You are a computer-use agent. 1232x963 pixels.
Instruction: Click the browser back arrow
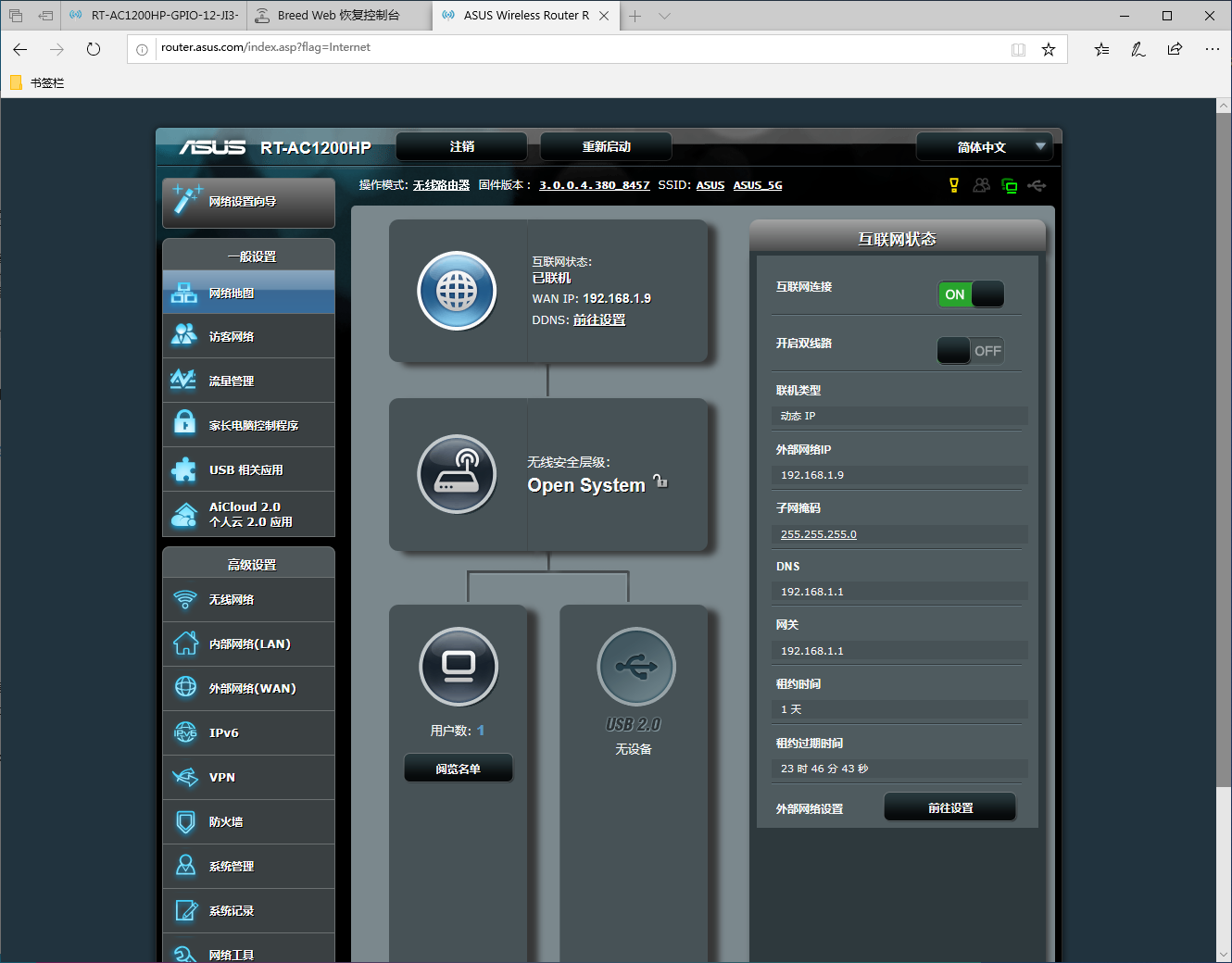click(x=20, y=49)
